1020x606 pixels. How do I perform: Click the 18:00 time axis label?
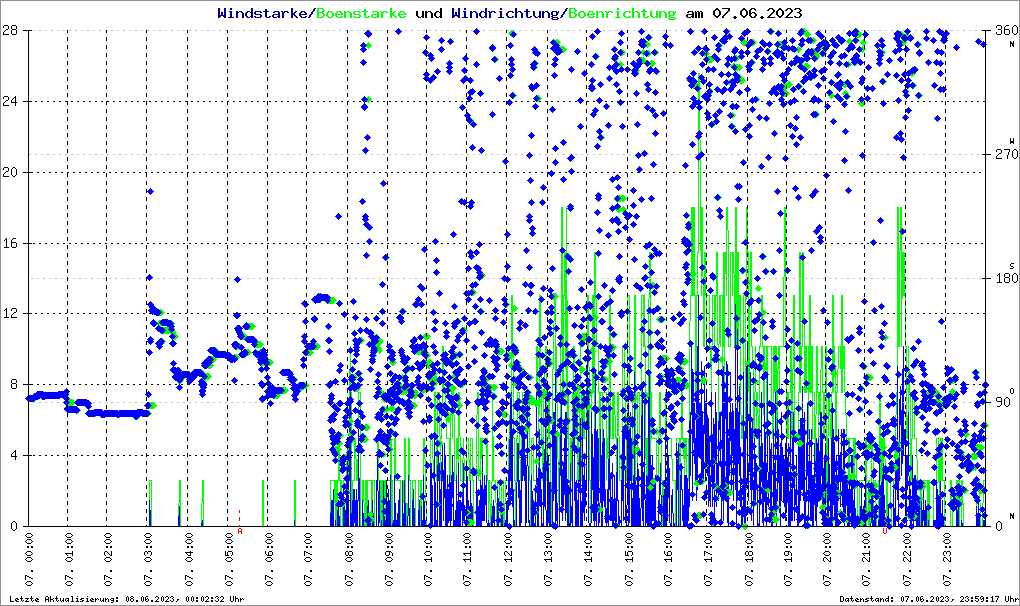click(749, 559)
